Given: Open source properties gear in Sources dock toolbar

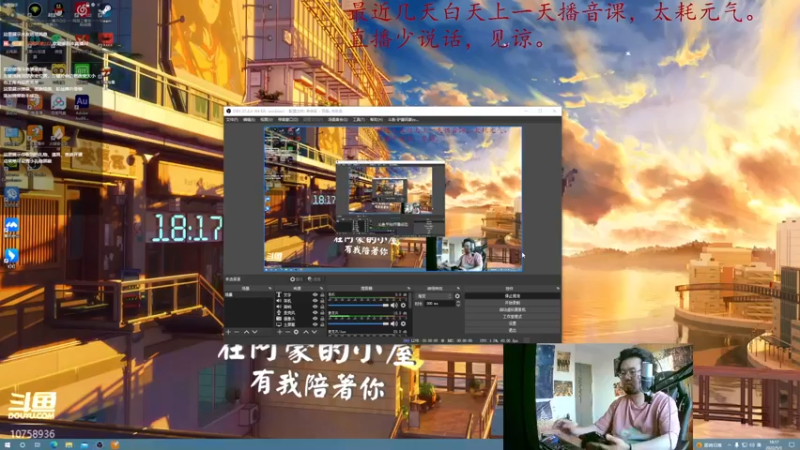Looking at the screenshot, I should point(296,332).
